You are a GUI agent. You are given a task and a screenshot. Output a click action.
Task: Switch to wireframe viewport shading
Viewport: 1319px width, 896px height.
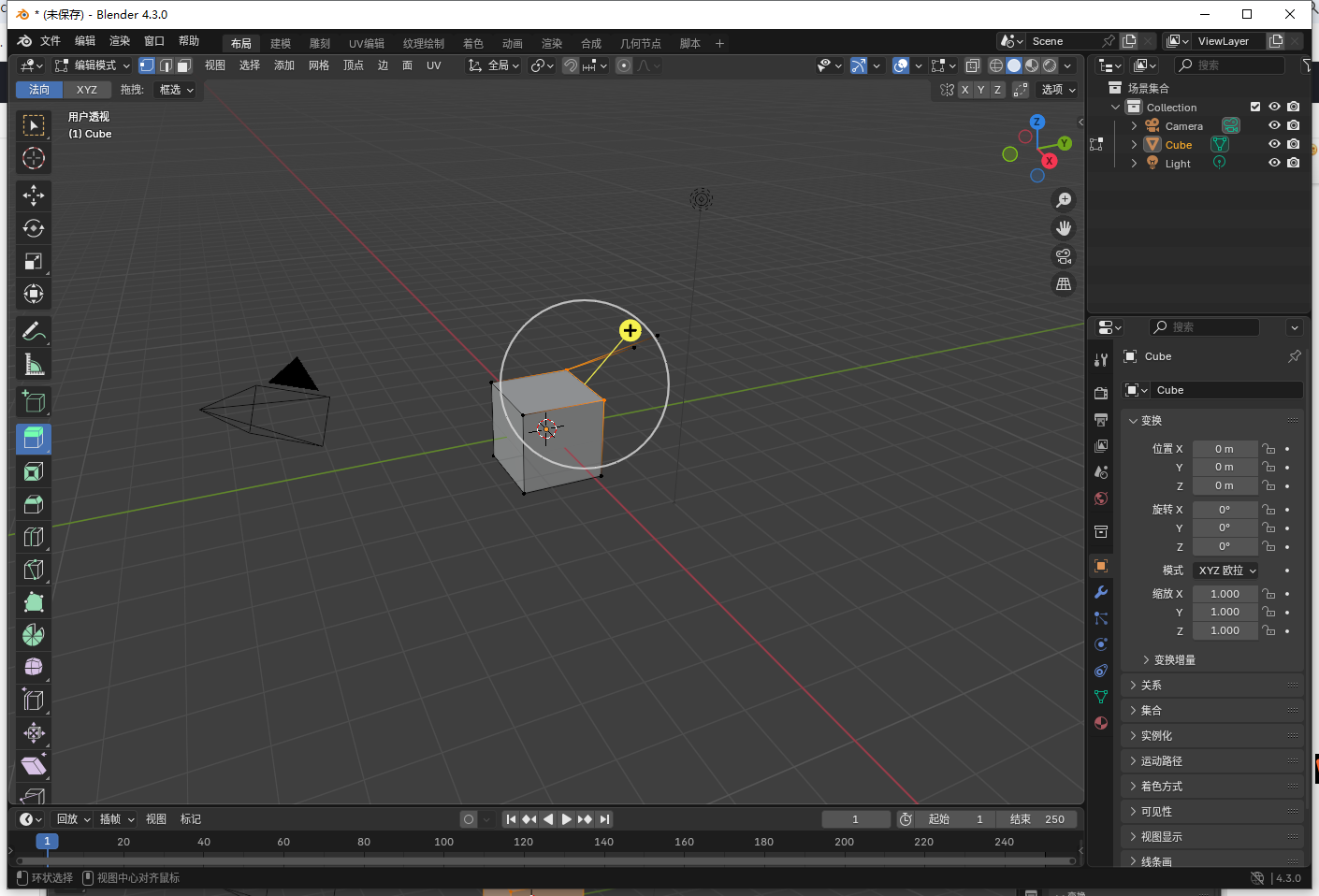click(x=996, y=65)
